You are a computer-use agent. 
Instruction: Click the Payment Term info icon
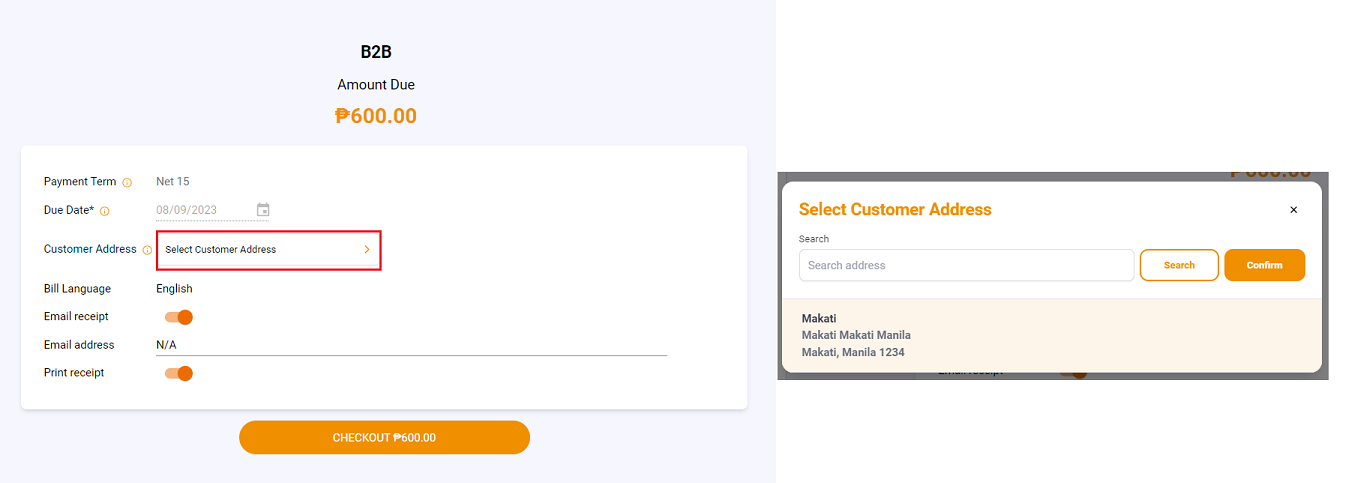(127, 183)
